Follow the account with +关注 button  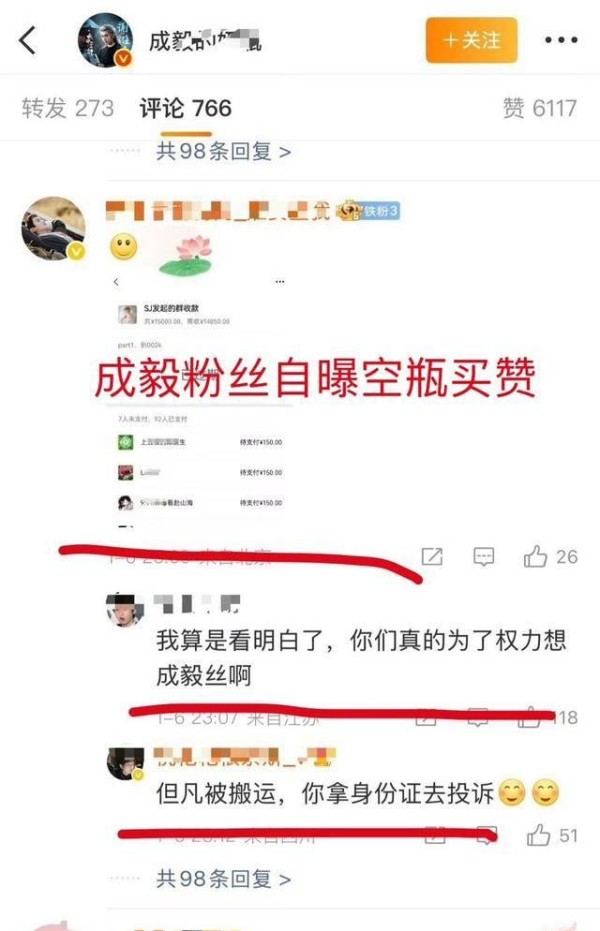click(x=471, y=40)
